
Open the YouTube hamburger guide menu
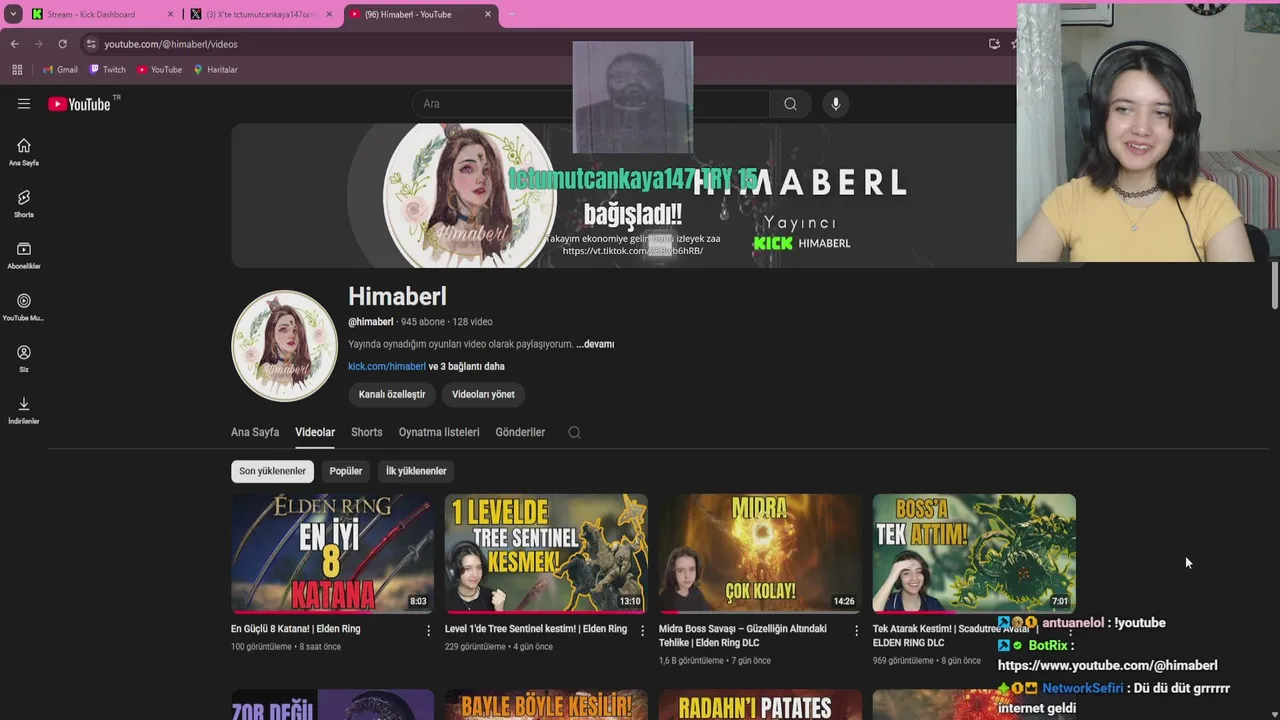(x=24, y=104)
